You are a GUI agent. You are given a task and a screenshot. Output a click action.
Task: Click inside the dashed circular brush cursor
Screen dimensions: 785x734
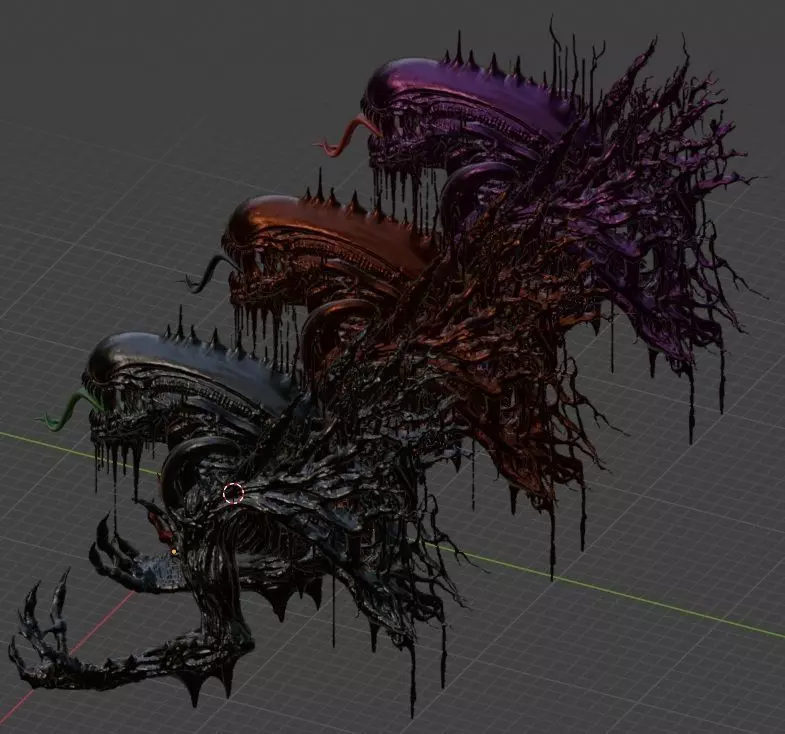(x=233, y=494)
